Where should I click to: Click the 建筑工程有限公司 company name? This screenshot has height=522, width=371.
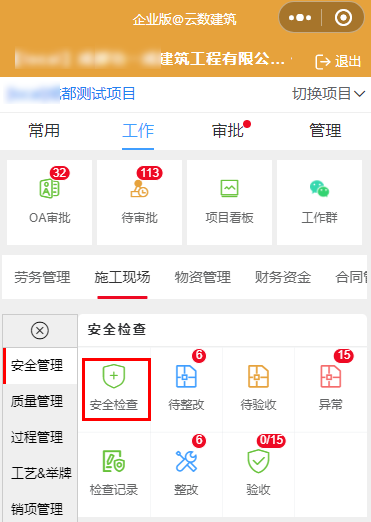[223, 59]
